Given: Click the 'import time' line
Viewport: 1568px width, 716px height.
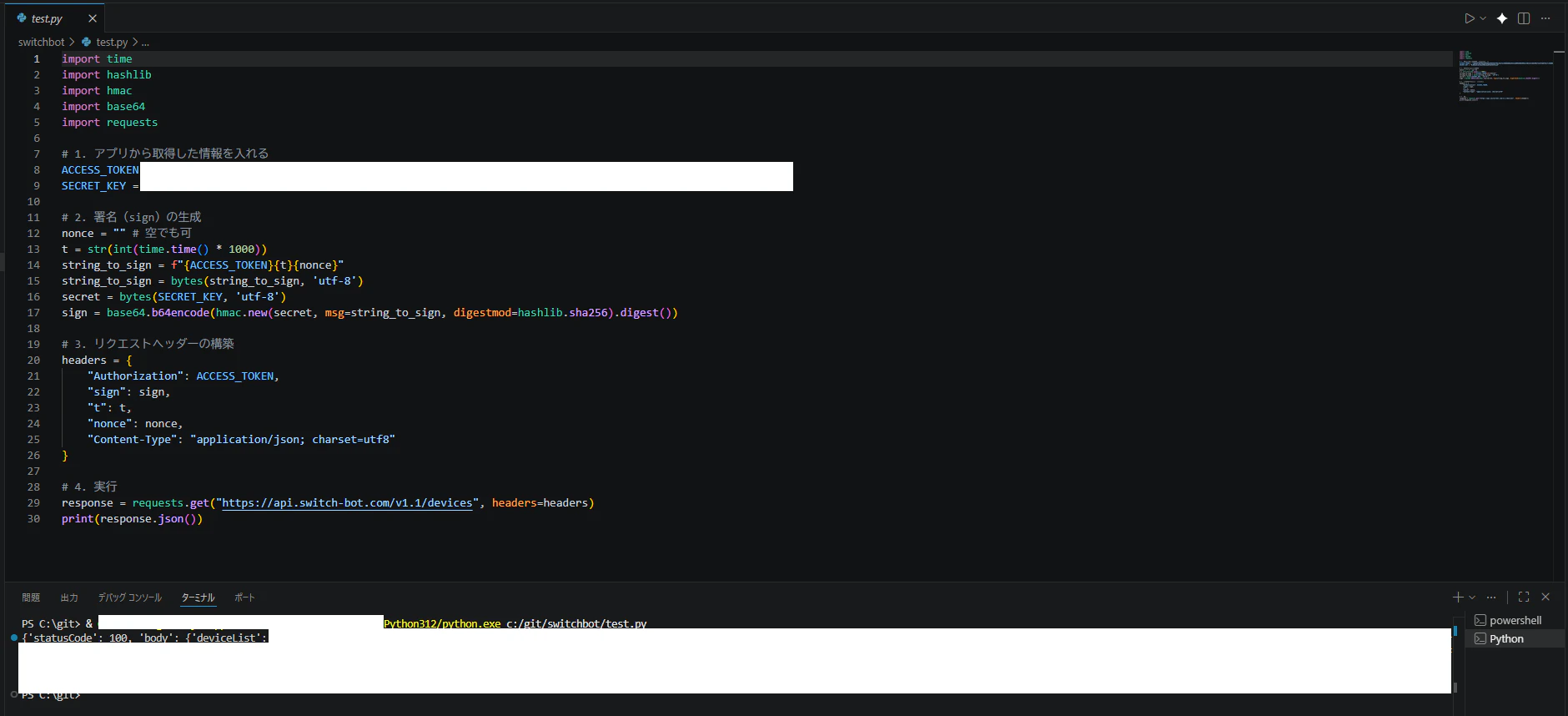Looking at the screenshot, I should (97, 59).
